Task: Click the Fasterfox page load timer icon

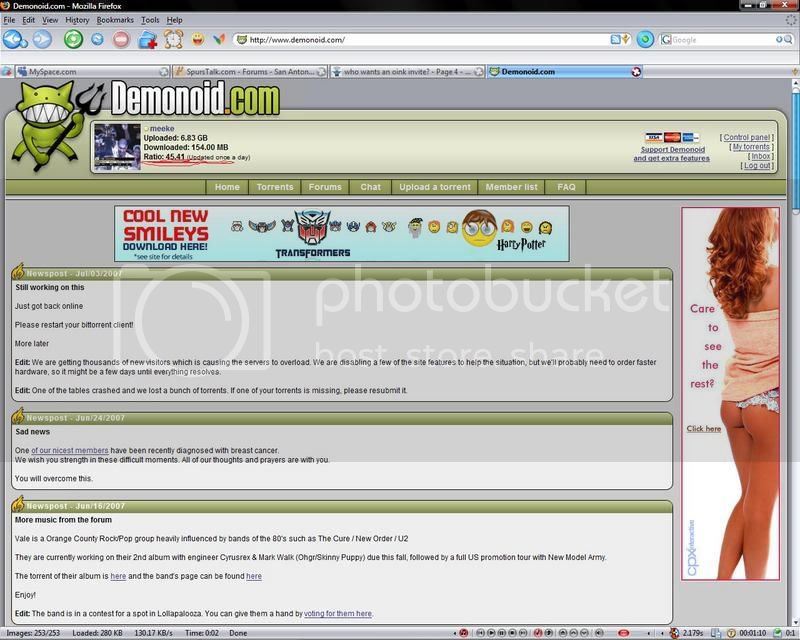Action: pos(674,633)
